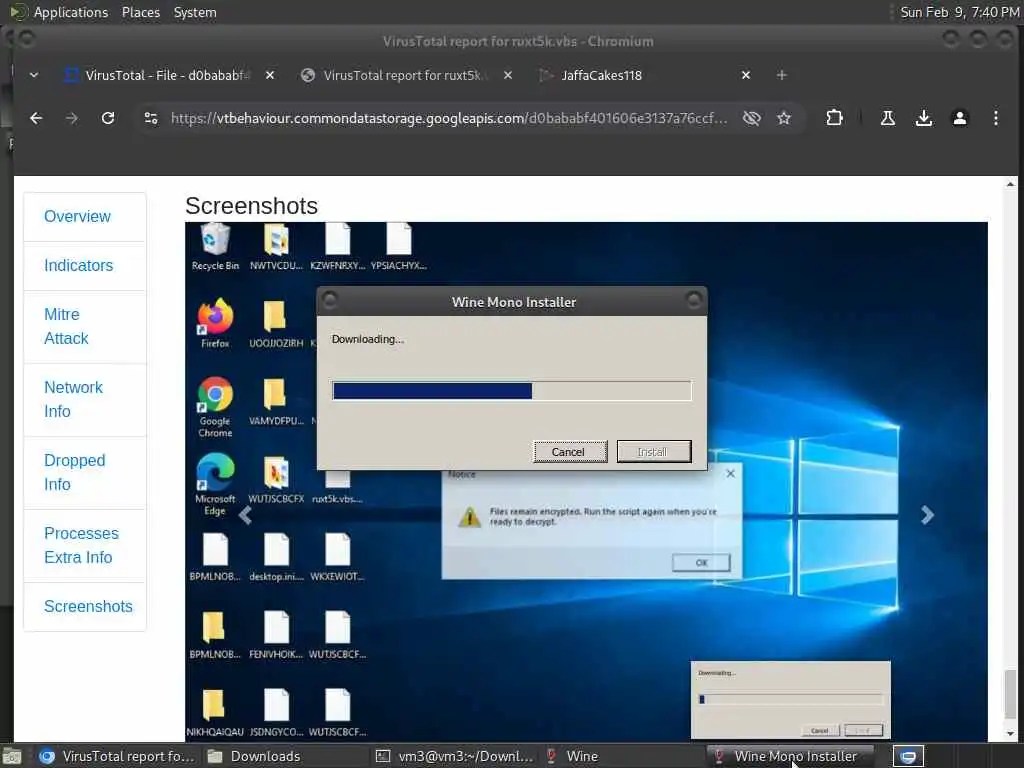This screenshot has height=768, width=1024.
Task: Click the desktop.ini file icon in screenshot
Action: pos(276,556)
